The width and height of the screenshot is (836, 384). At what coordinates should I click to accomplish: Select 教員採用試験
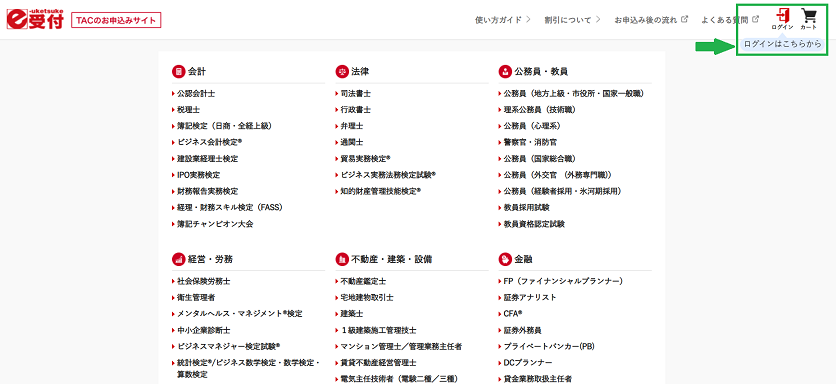click(527, 207)
